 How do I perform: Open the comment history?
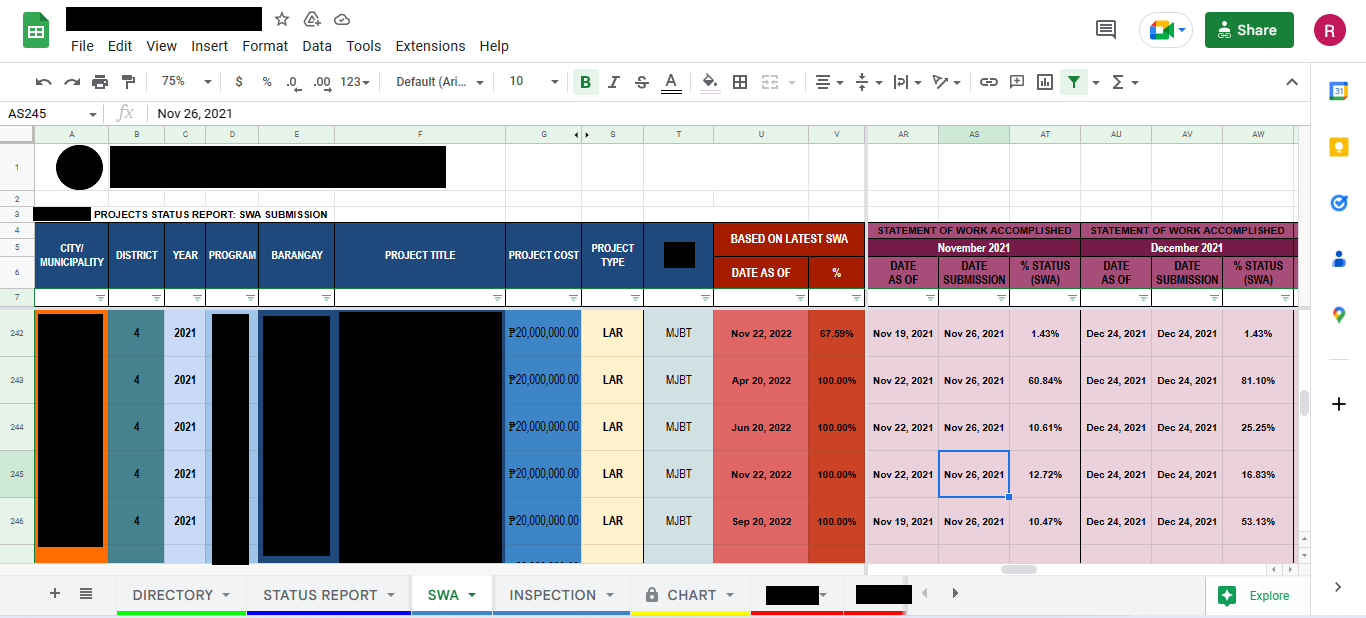(x=1106, y=30)
